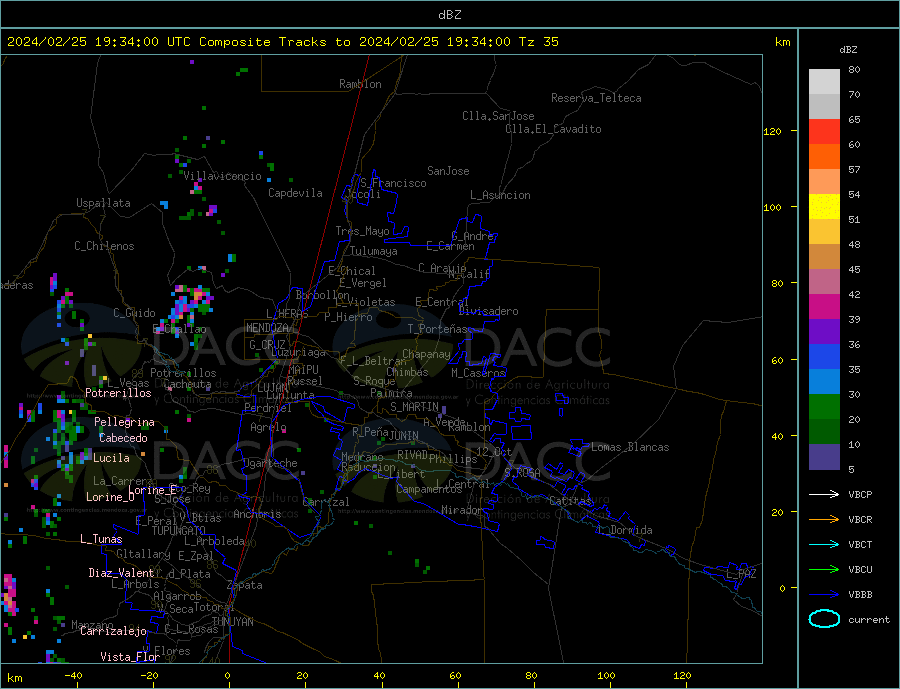Click the C_Chilenos label

104,246
